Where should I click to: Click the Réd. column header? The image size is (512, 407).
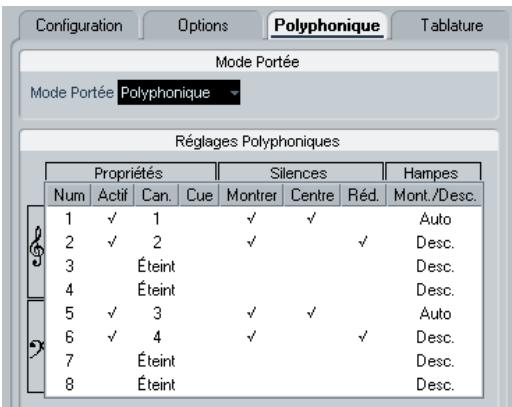(x=363, y=195)
